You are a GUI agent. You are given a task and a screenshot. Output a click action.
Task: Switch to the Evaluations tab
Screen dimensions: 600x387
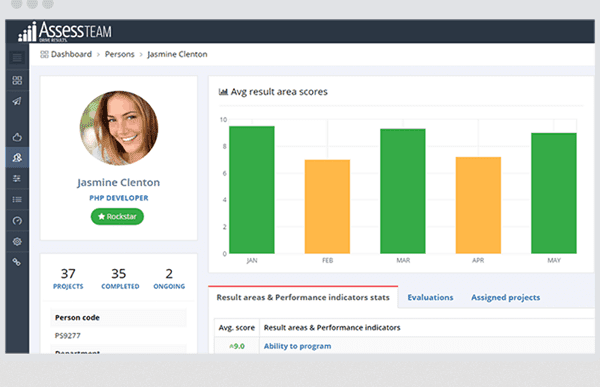coord(430,297)
